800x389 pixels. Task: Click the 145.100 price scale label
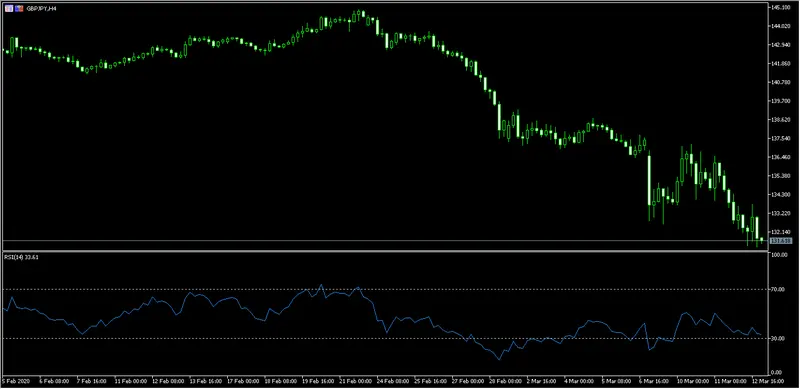[x=781, y=8]
